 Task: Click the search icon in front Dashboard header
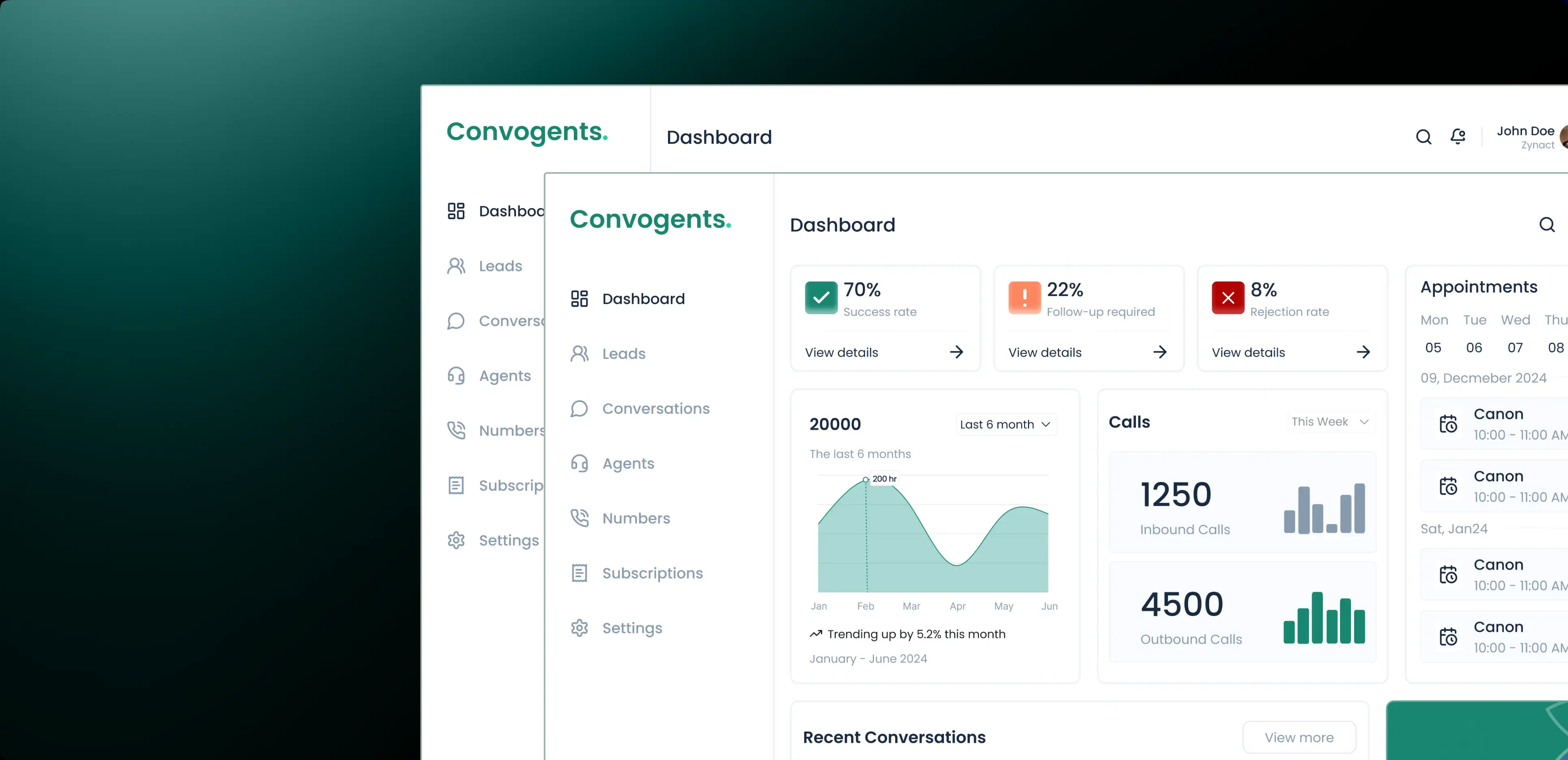coord(1547,225)
